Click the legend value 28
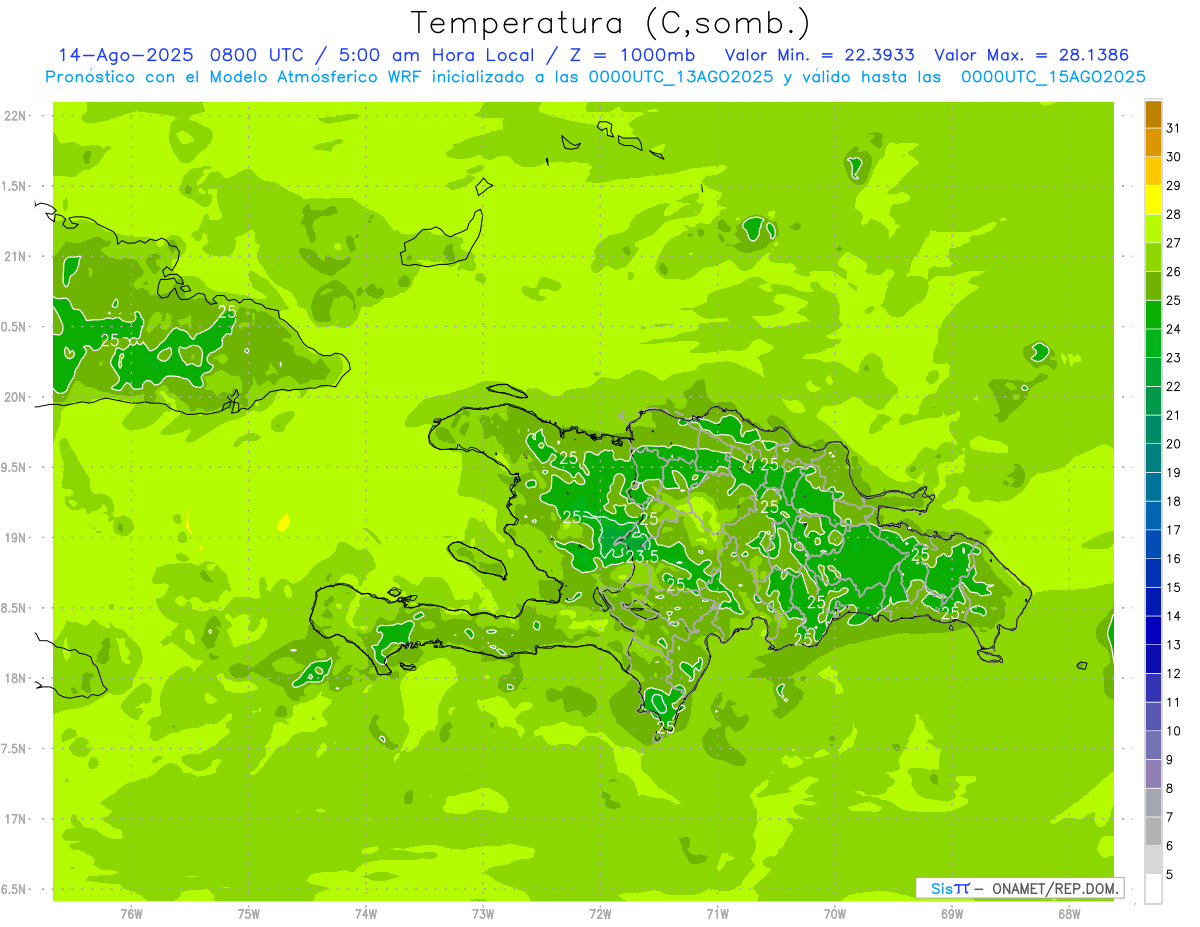The height and width of the screenshot is (927, 1200). tap(1173, 214)
